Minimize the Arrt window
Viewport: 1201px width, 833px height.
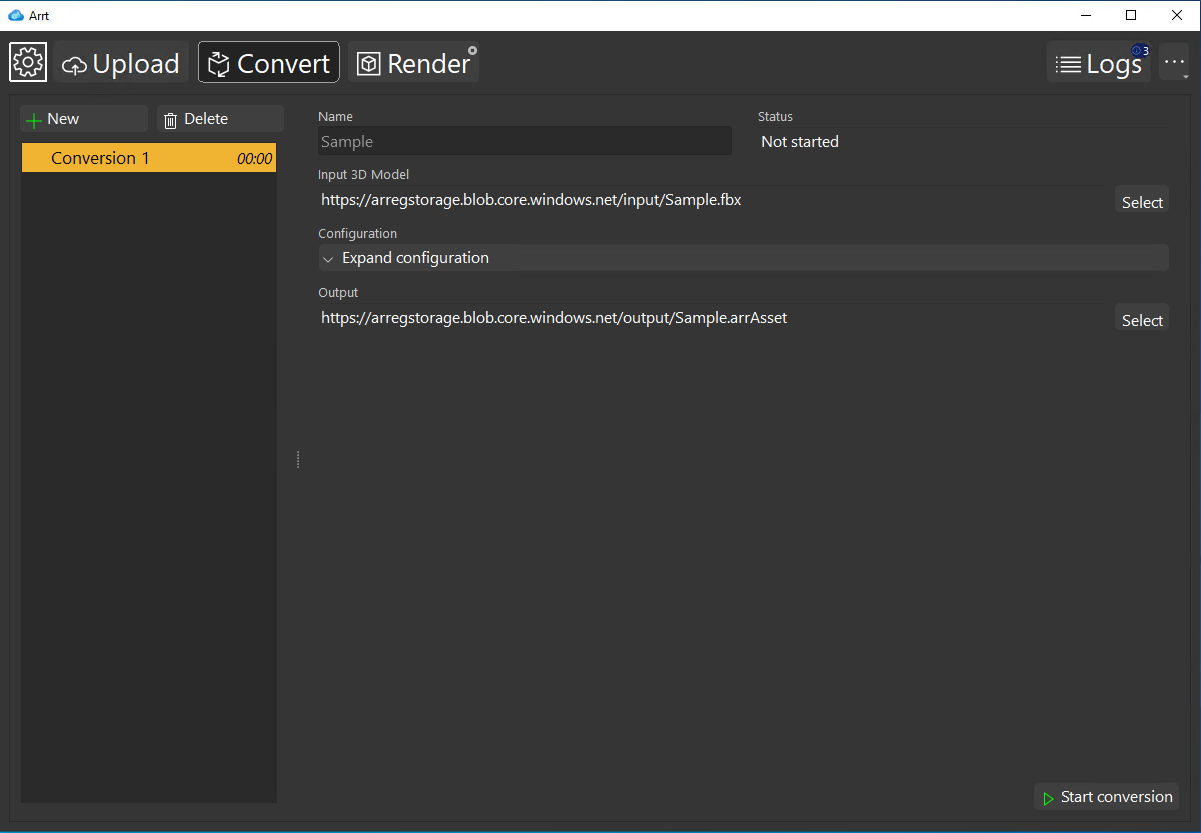1086,15
